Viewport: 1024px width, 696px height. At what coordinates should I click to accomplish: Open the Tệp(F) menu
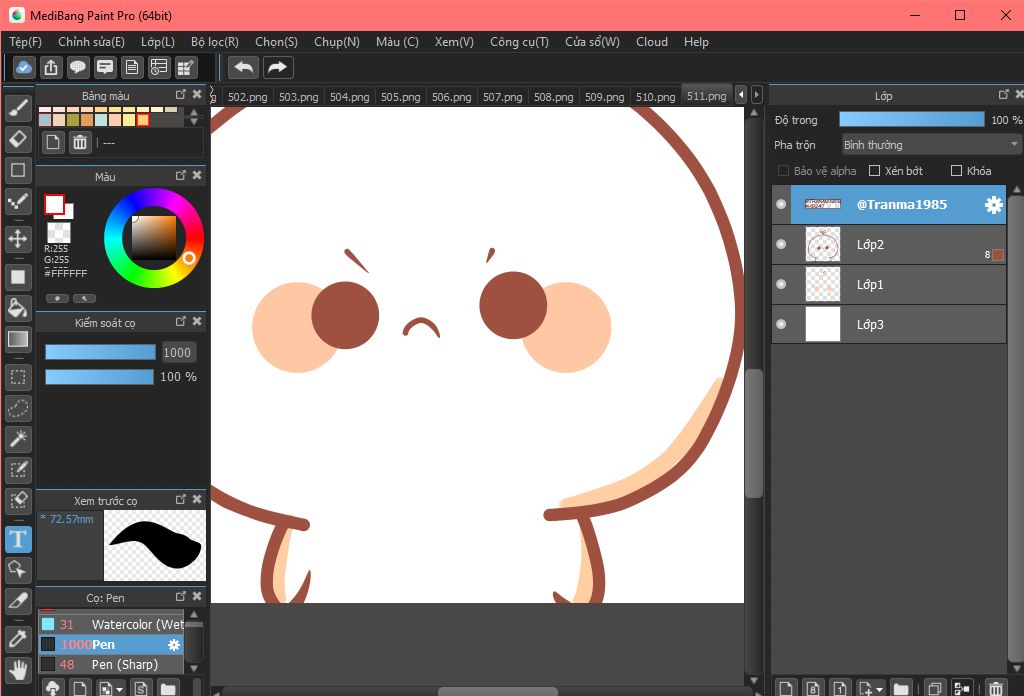(25, 42)
